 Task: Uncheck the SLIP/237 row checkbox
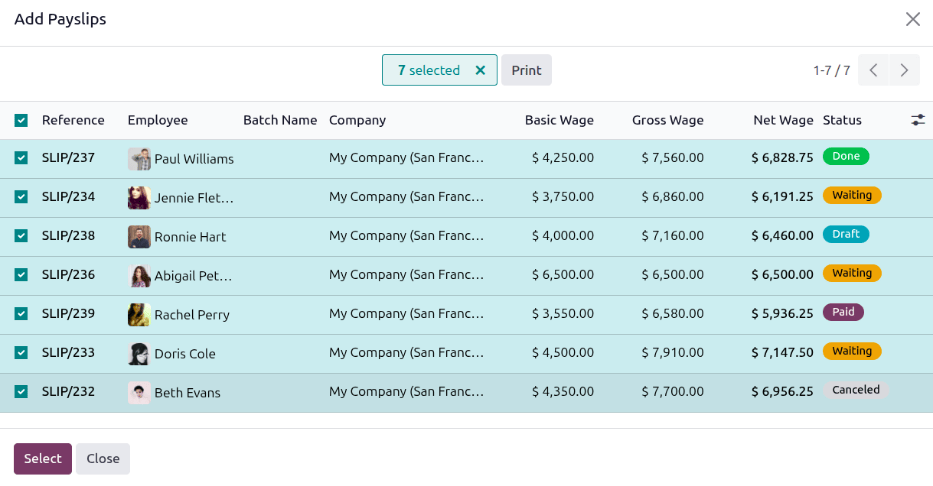[x=21, y=158]
